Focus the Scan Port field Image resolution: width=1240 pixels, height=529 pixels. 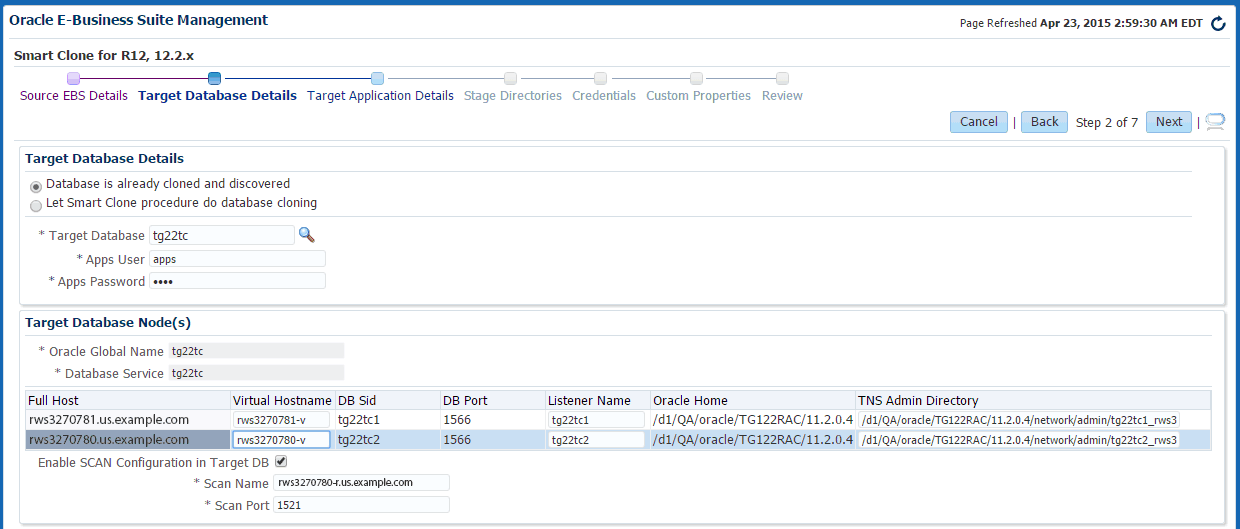[x=361, y=505]
